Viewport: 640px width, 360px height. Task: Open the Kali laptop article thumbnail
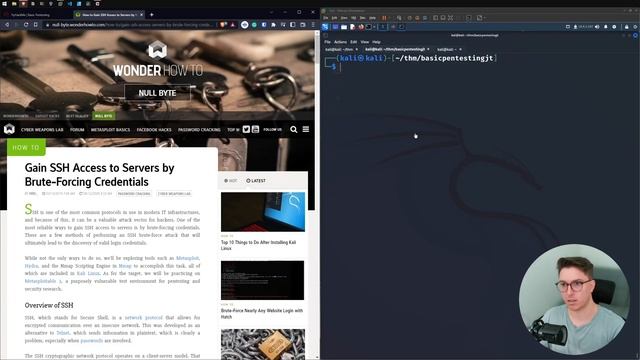click(263, 212)
